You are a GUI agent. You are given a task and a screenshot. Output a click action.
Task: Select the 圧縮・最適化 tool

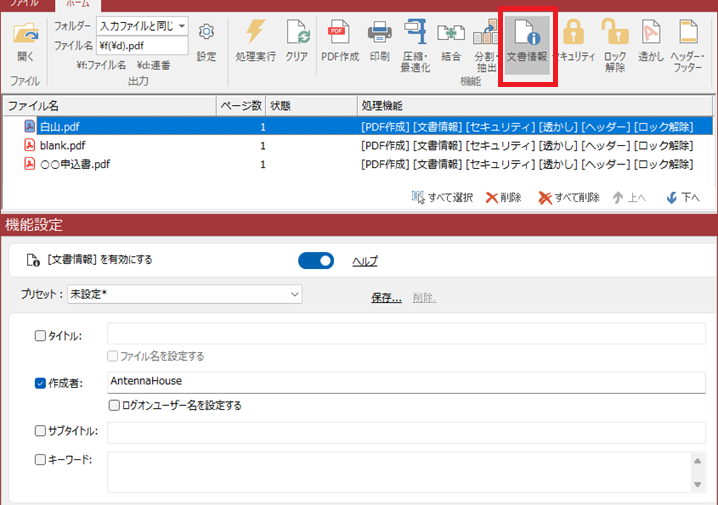coord(415,46)
